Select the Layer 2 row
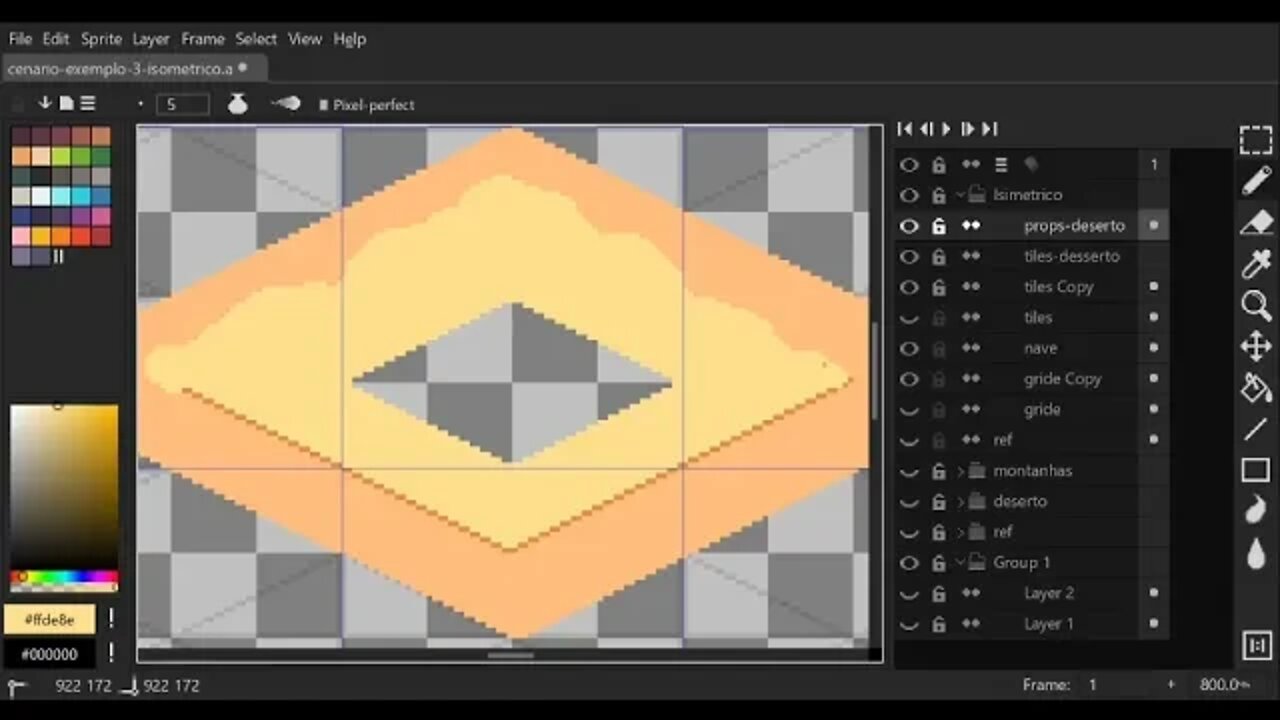This screenshot has width=1280, height=720. (x=1031, y=593)
